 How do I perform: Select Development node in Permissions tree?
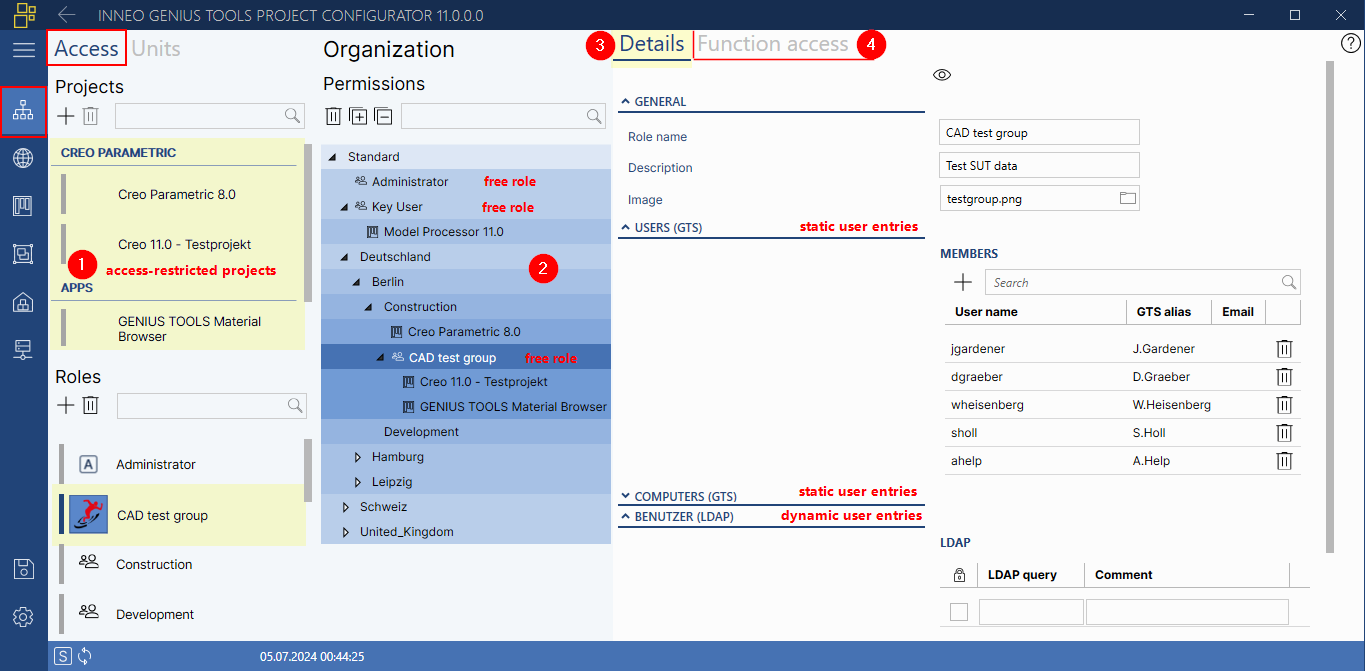point(421,432)
